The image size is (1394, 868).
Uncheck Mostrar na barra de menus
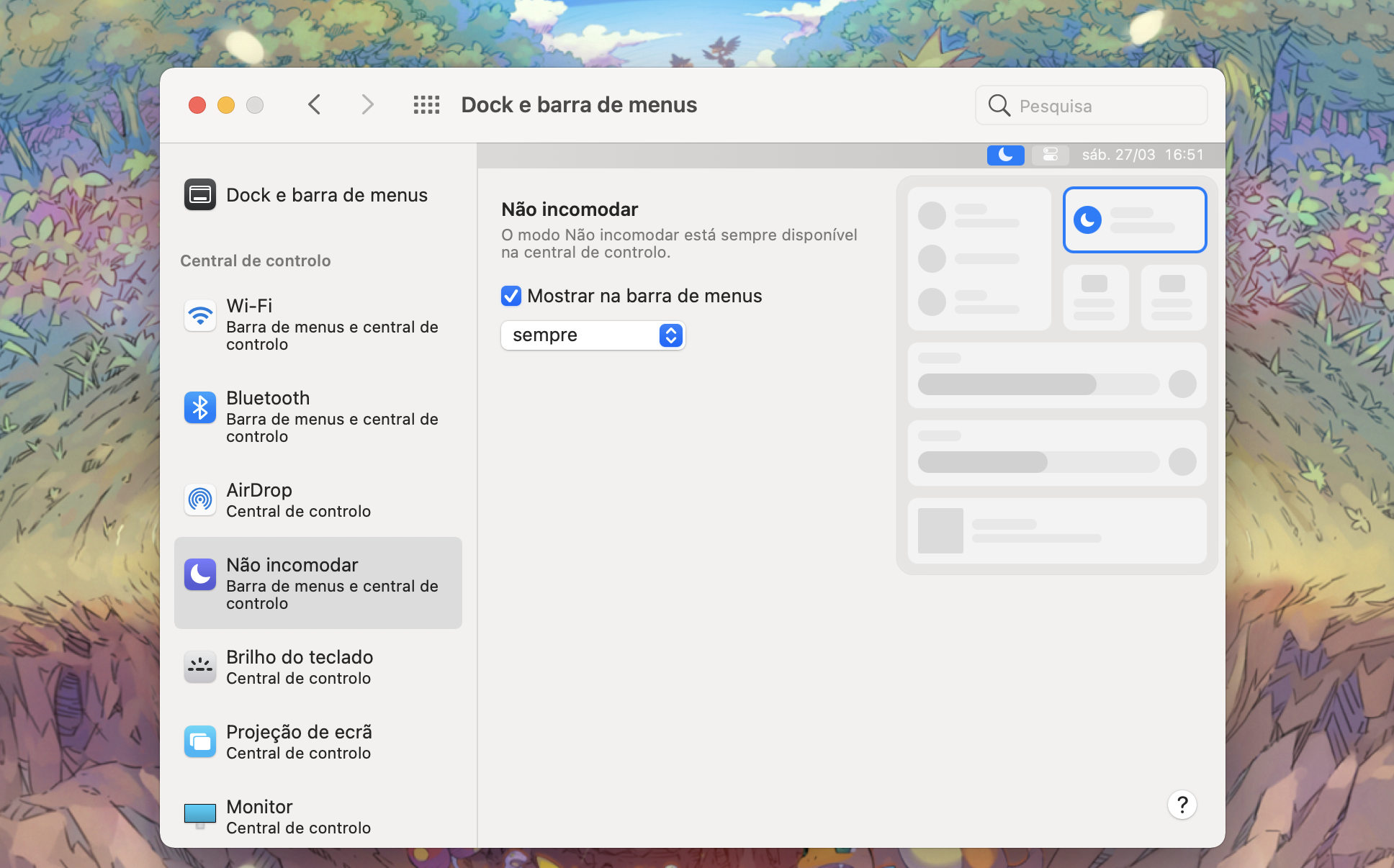511,296
